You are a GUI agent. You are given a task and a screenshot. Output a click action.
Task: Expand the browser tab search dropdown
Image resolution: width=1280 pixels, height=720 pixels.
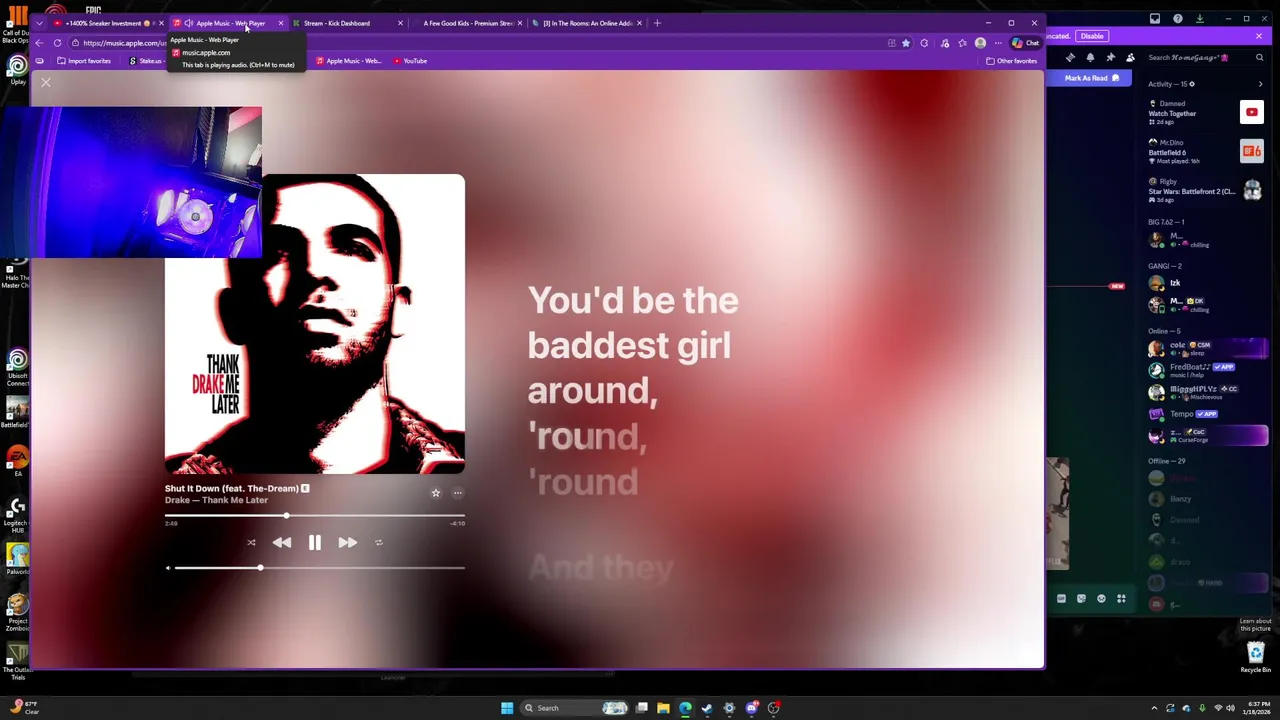click(x=39, y=23)
